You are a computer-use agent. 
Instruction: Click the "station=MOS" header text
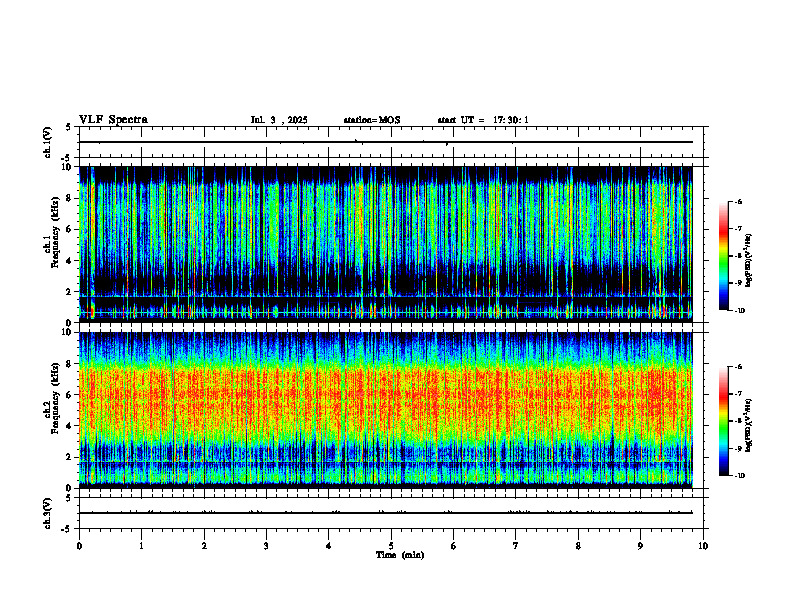[372, 120]
